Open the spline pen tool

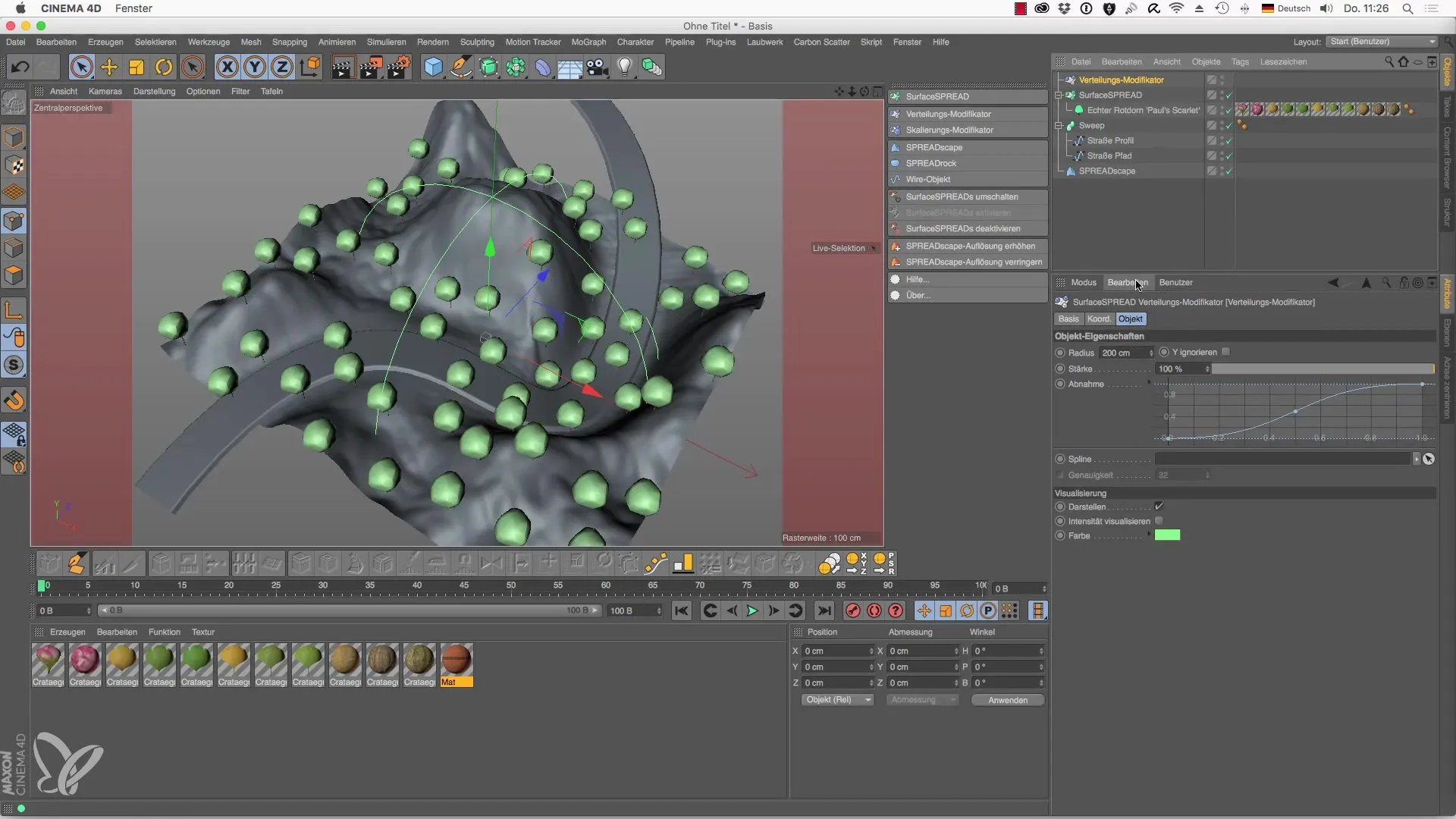point(460,67)
